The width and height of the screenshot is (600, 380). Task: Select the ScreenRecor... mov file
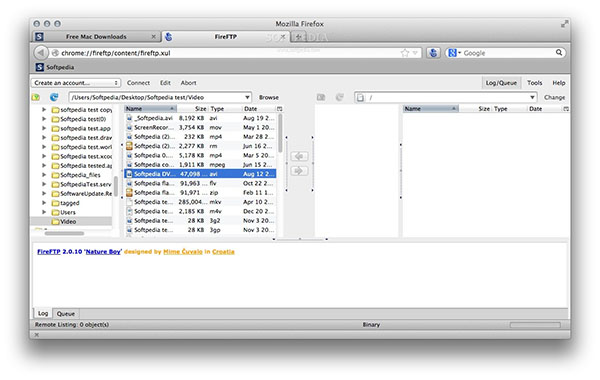click(200, 127)
